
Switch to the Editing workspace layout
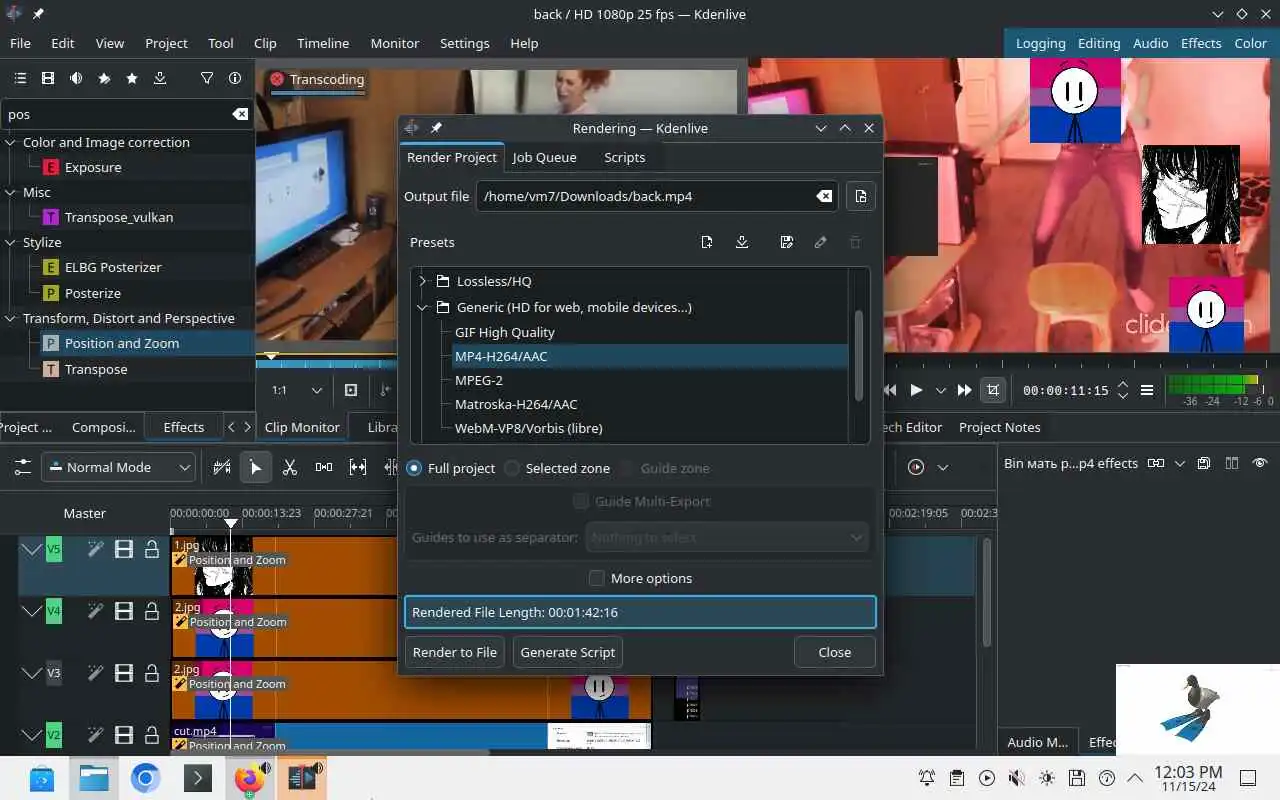(1099, 43)
